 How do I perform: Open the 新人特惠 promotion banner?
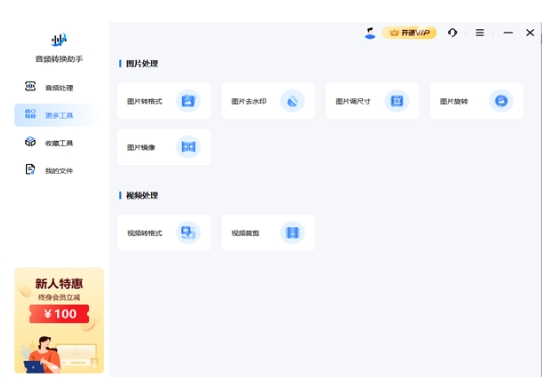click(x=59, y=320)
